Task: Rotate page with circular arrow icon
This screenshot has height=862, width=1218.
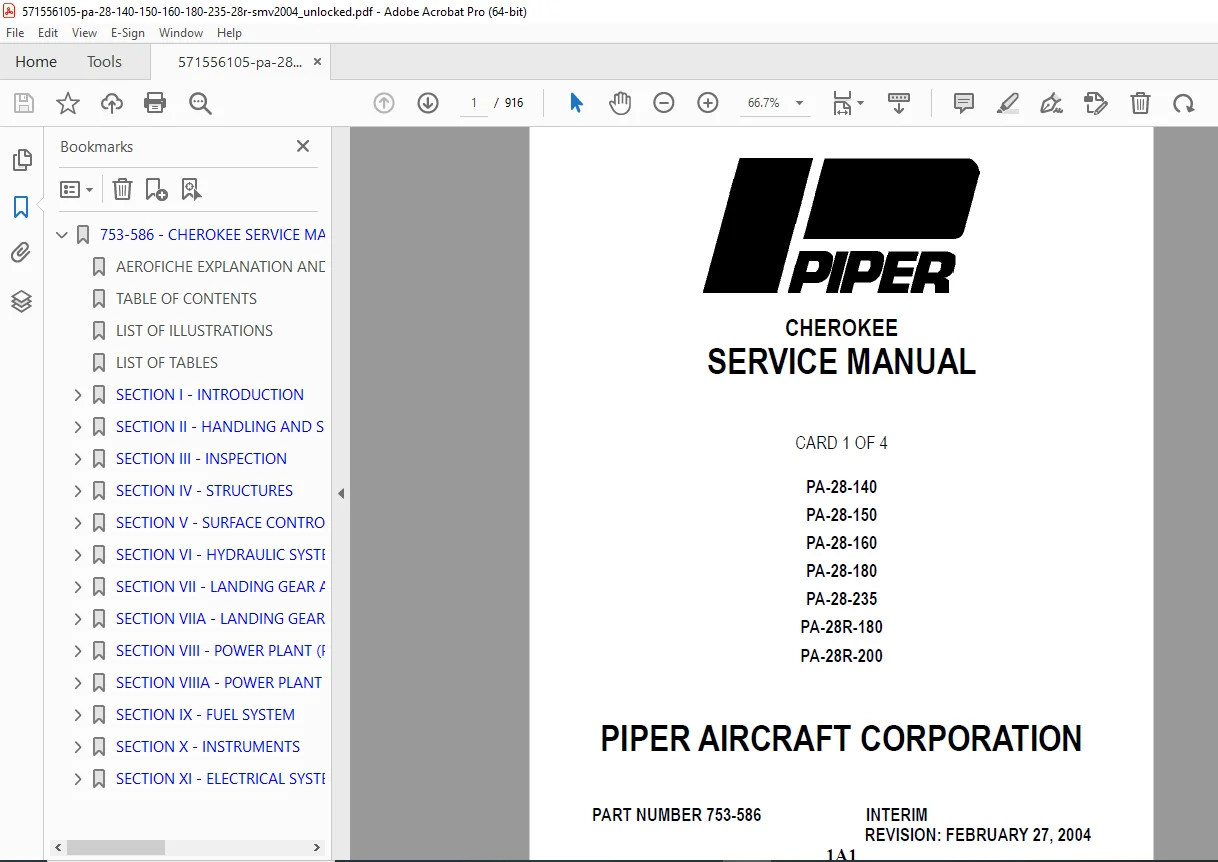Action: (x=1184, y=103)
